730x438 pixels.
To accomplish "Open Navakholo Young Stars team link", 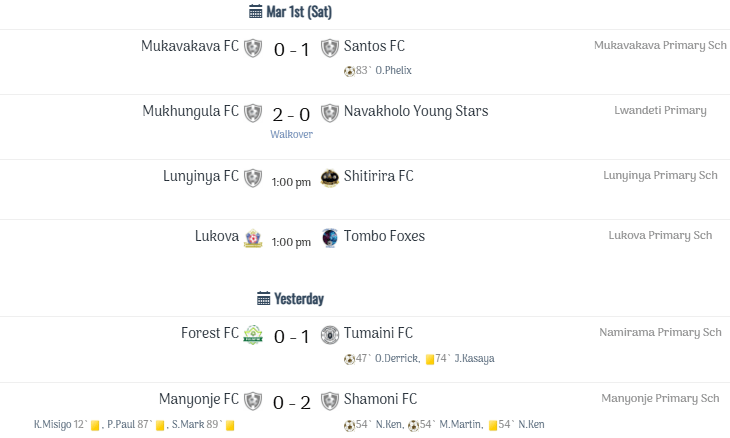I will point(416,111).
